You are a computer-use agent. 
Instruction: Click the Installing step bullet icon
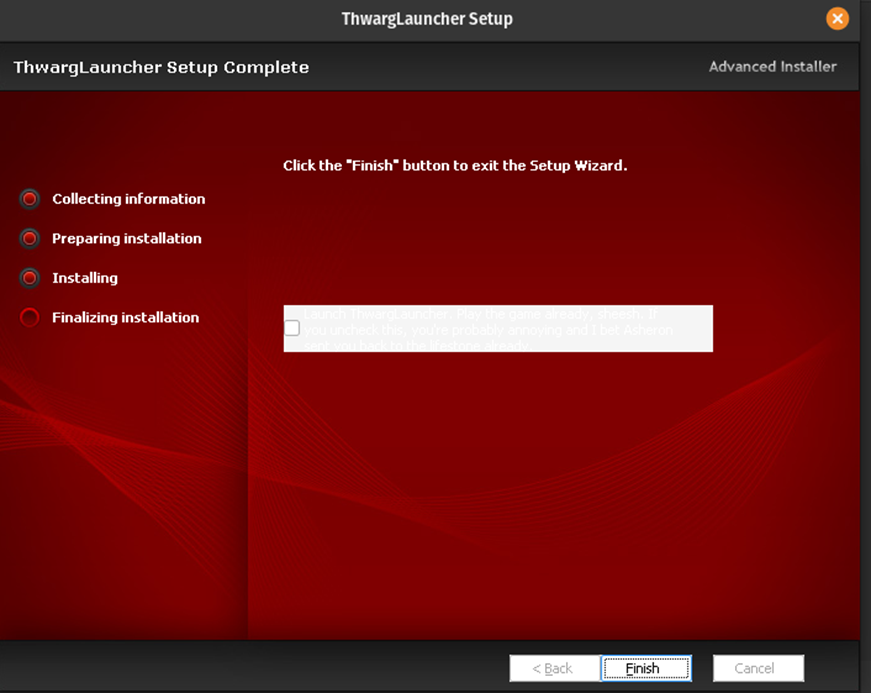[30, 278]
